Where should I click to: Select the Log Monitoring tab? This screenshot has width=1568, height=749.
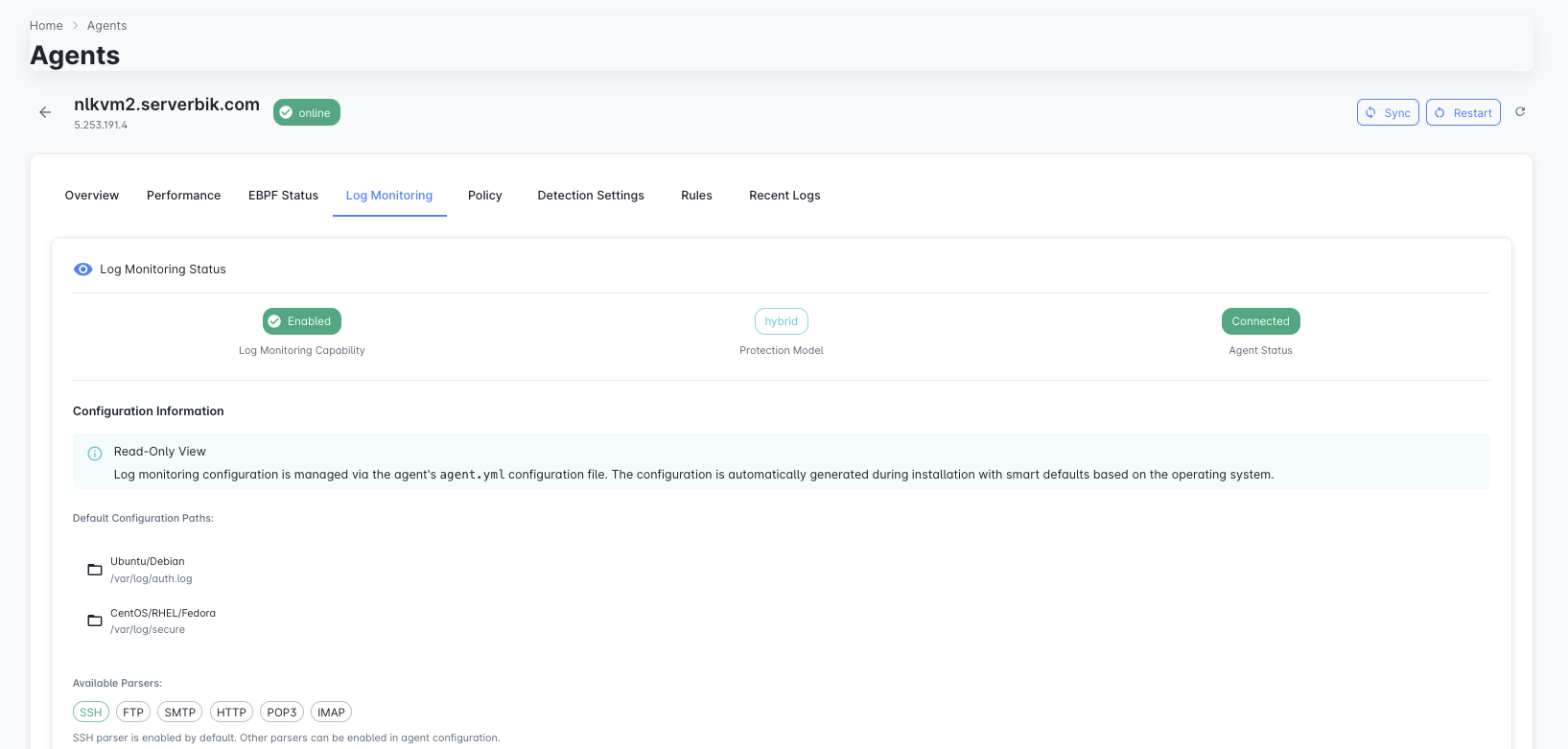coord(389,196)
